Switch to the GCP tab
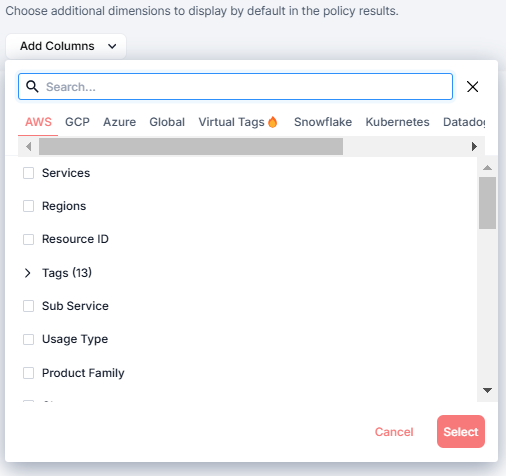The image size is (506, 476). tap(77, 122)
